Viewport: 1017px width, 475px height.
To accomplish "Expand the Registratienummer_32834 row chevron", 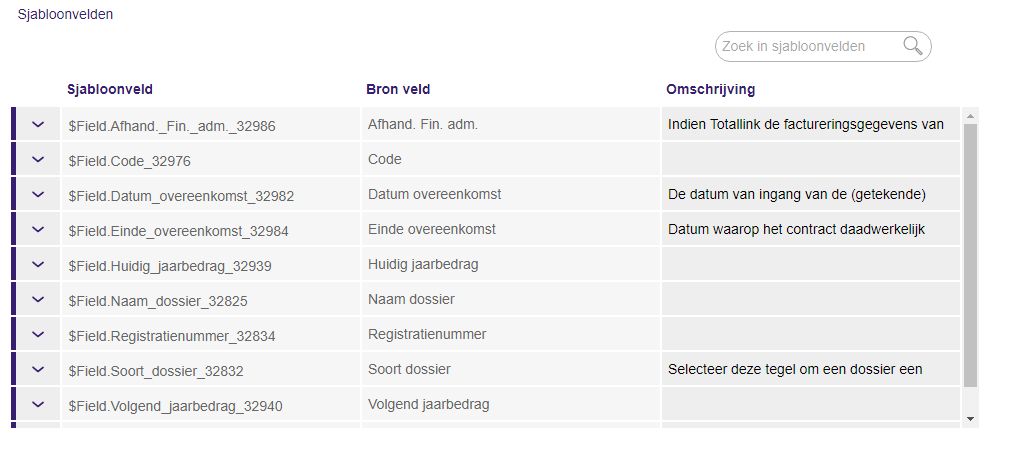I will coord(38,334).
